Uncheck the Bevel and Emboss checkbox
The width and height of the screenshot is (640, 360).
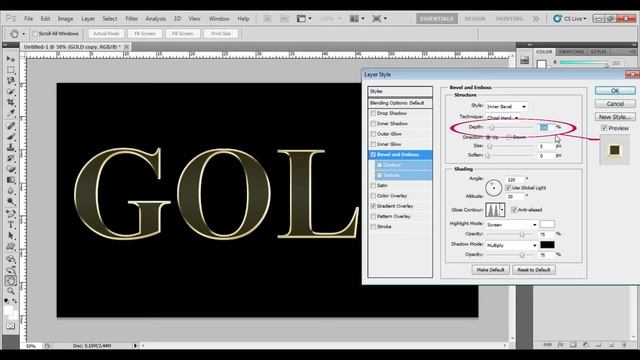click(x=373, y=155)
